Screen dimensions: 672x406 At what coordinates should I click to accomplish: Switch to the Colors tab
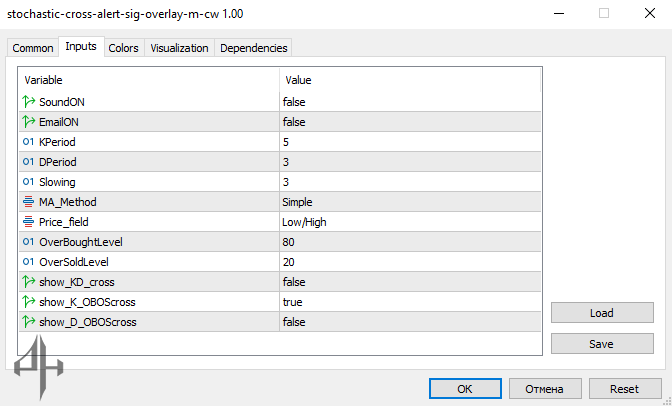point(124,48)
